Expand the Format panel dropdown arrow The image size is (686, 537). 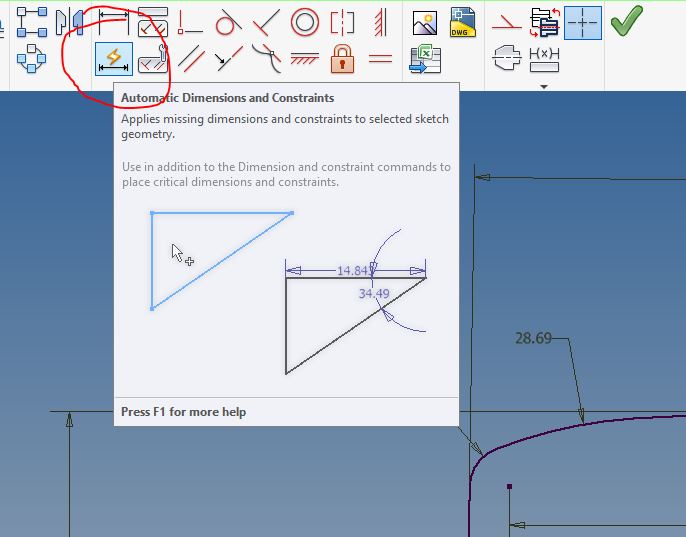[544, 87]
